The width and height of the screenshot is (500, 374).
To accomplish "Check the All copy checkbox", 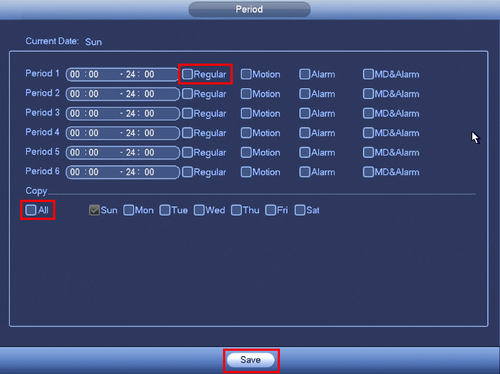I will click(31, 210).
